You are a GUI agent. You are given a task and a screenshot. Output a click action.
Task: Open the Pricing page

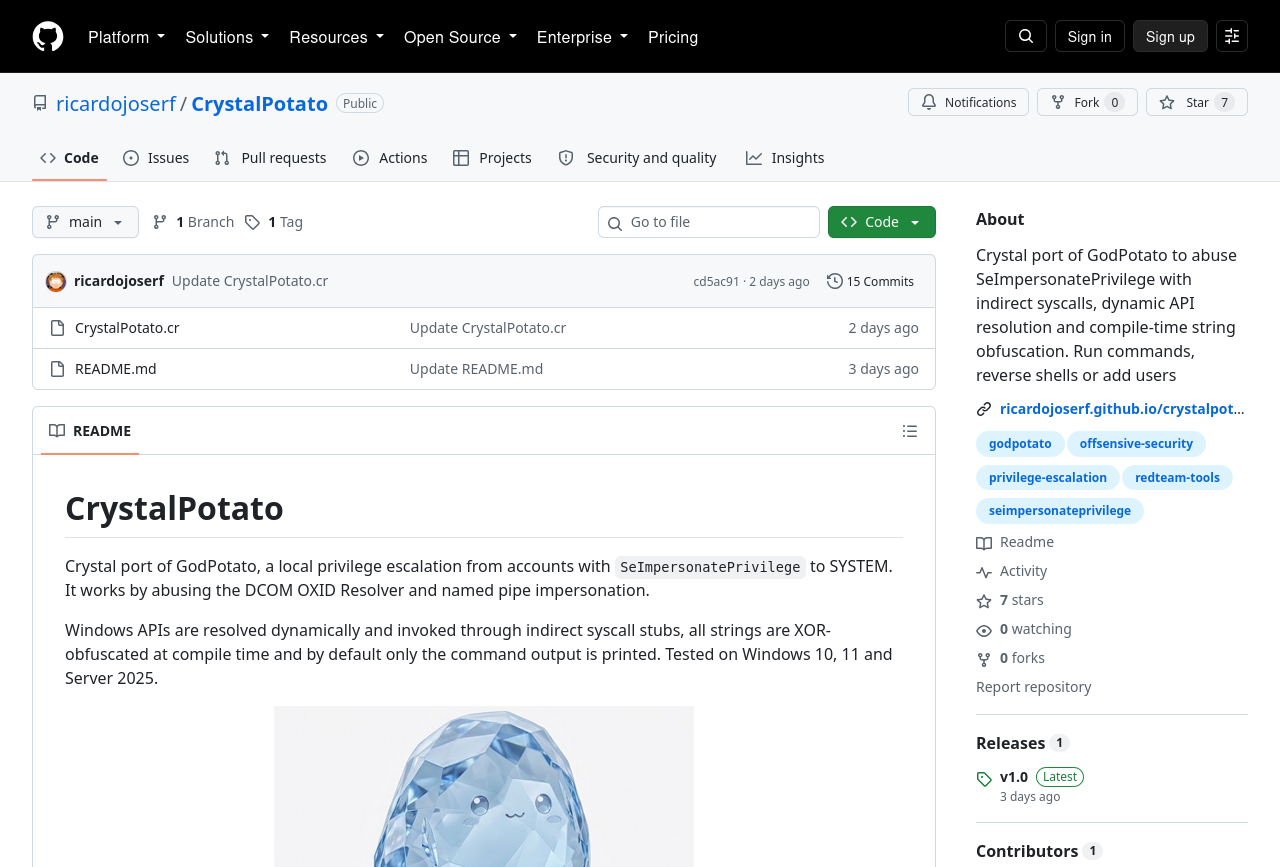click(x=673, y=37)
